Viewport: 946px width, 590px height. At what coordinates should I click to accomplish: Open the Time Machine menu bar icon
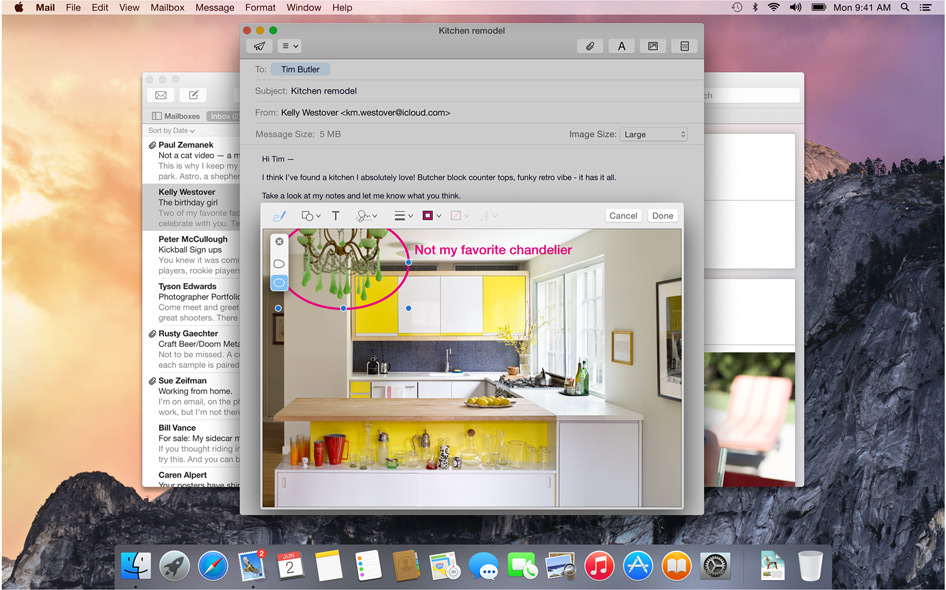pos(737,7)
